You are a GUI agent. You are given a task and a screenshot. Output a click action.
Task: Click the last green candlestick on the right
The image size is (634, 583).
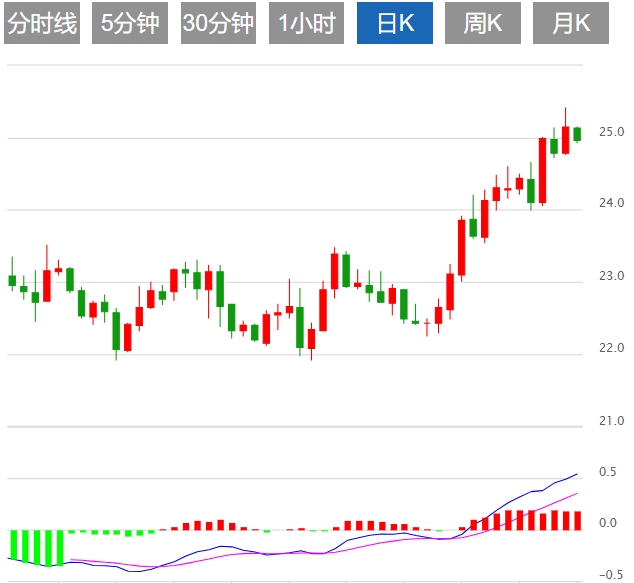pos(577,134)
